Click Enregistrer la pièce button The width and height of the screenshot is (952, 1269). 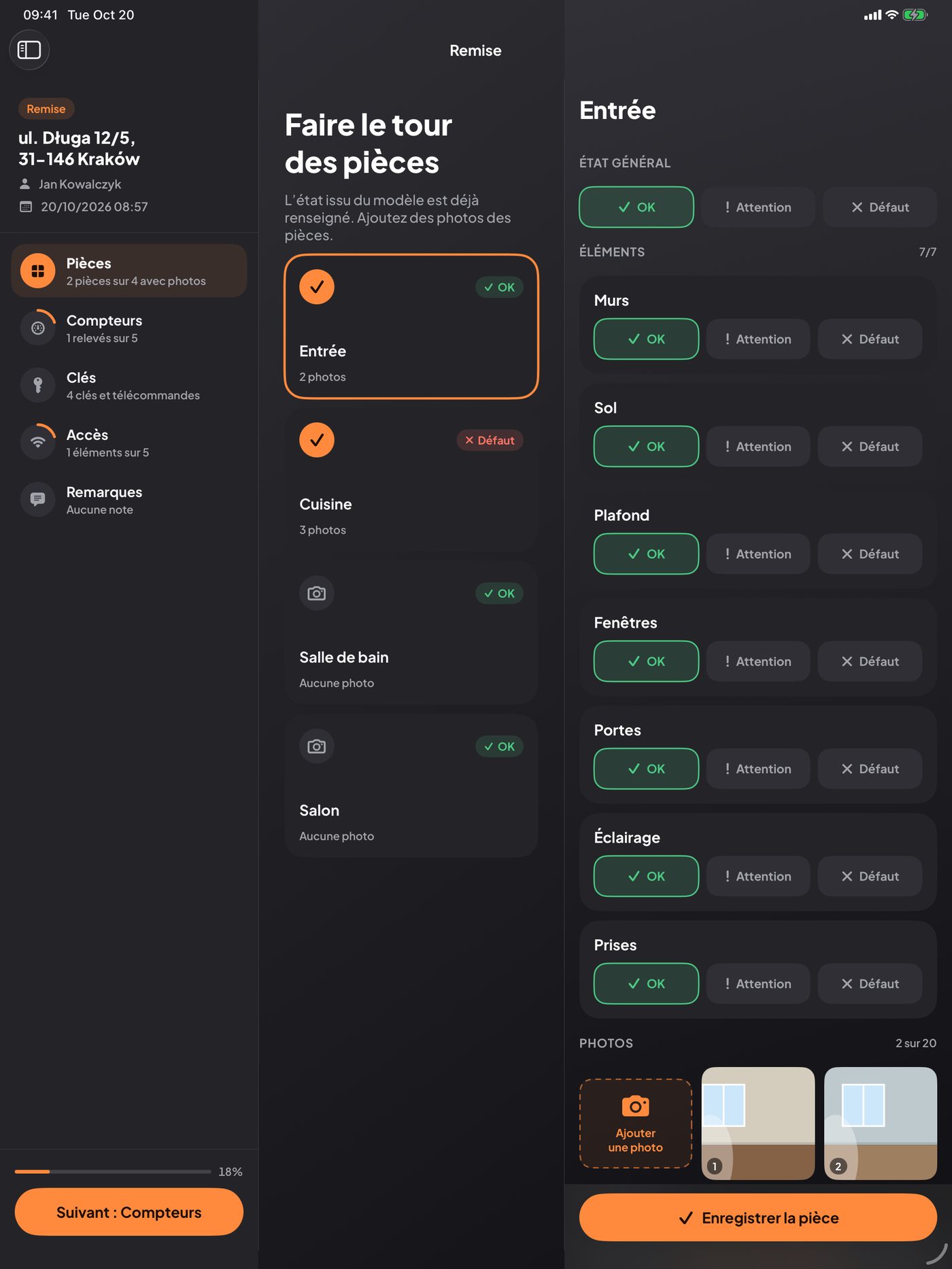coord(758,1217)
